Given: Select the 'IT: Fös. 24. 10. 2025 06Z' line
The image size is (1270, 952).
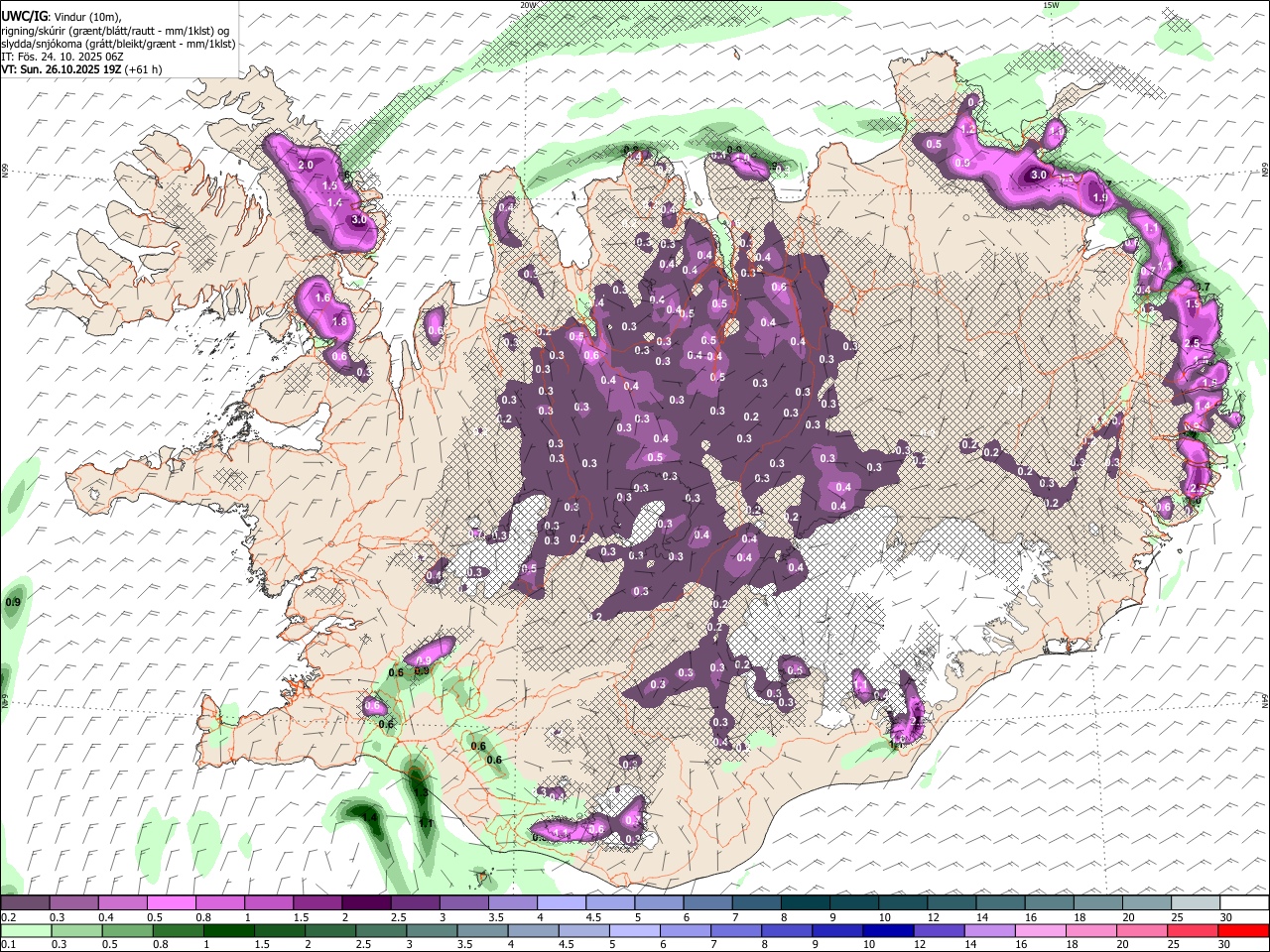Looking at the screenshot, I should 63,57.
